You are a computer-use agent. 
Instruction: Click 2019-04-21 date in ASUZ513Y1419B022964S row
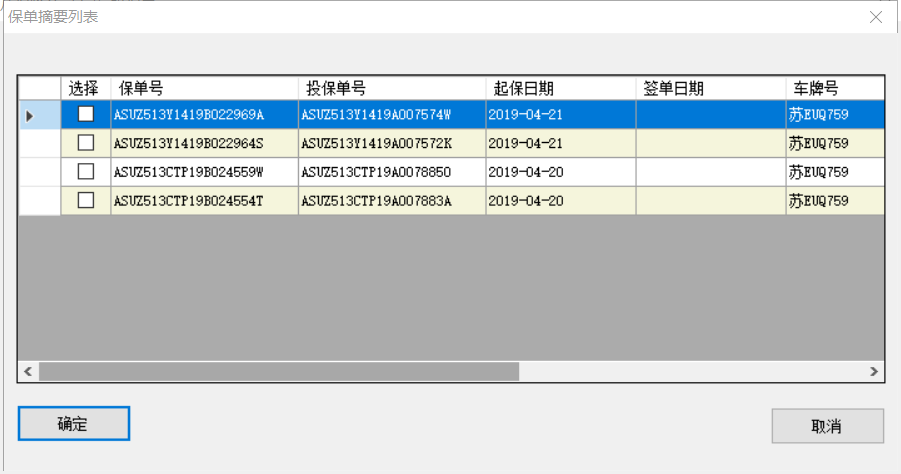(x=561, y=143)
